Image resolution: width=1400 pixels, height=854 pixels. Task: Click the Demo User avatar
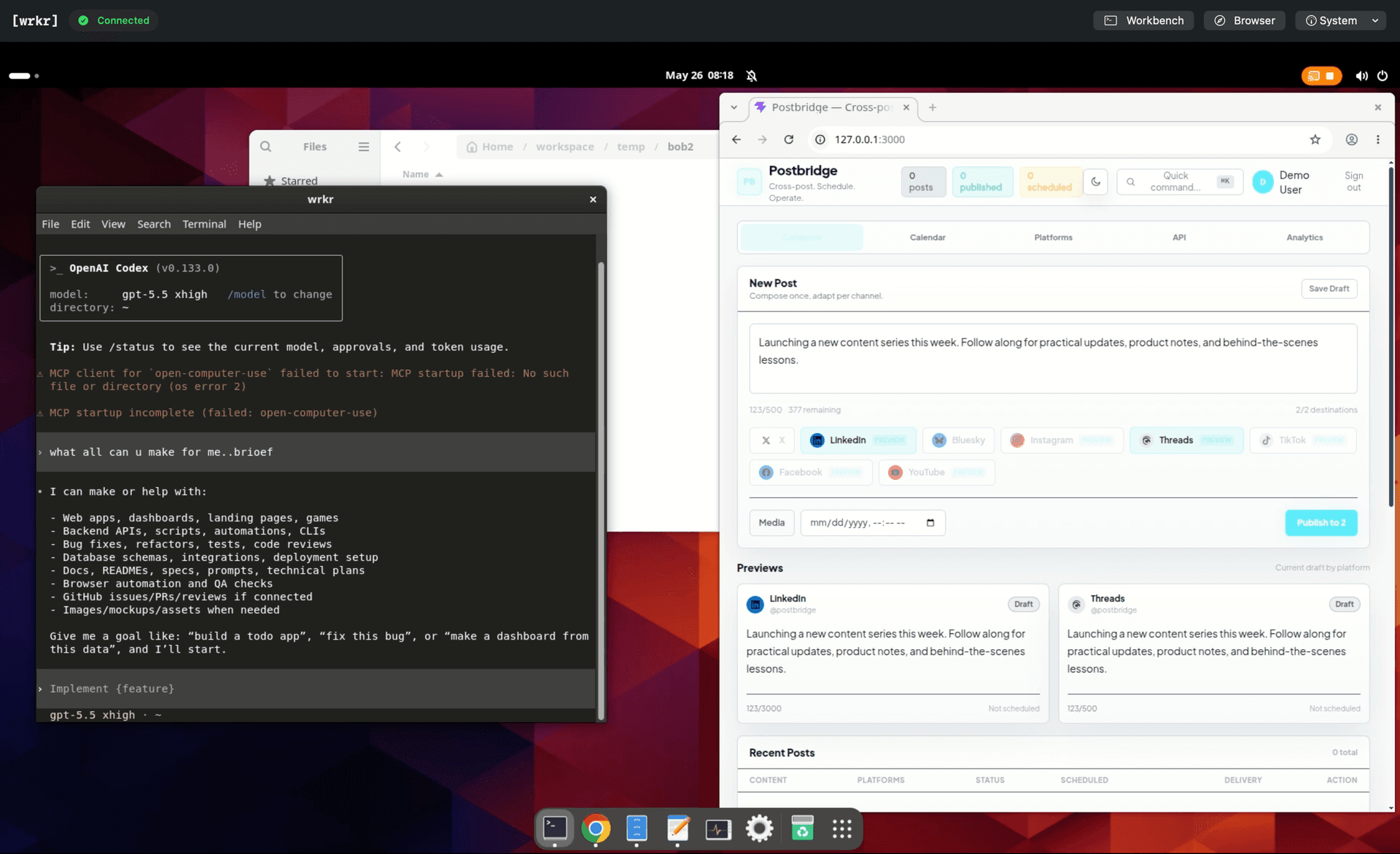[1263, 182]
